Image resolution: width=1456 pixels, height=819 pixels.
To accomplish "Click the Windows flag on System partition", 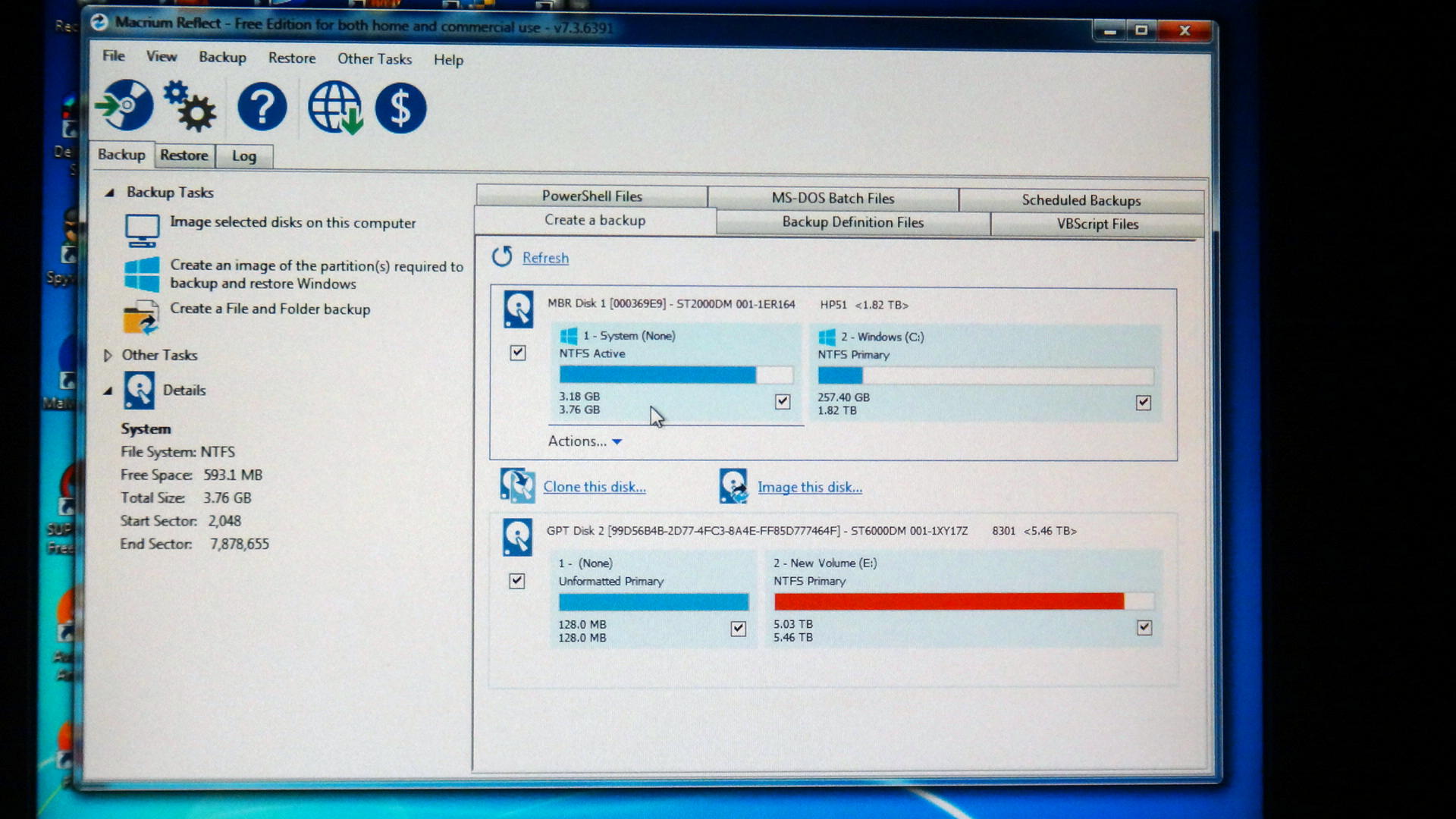I will pos(569,336).
